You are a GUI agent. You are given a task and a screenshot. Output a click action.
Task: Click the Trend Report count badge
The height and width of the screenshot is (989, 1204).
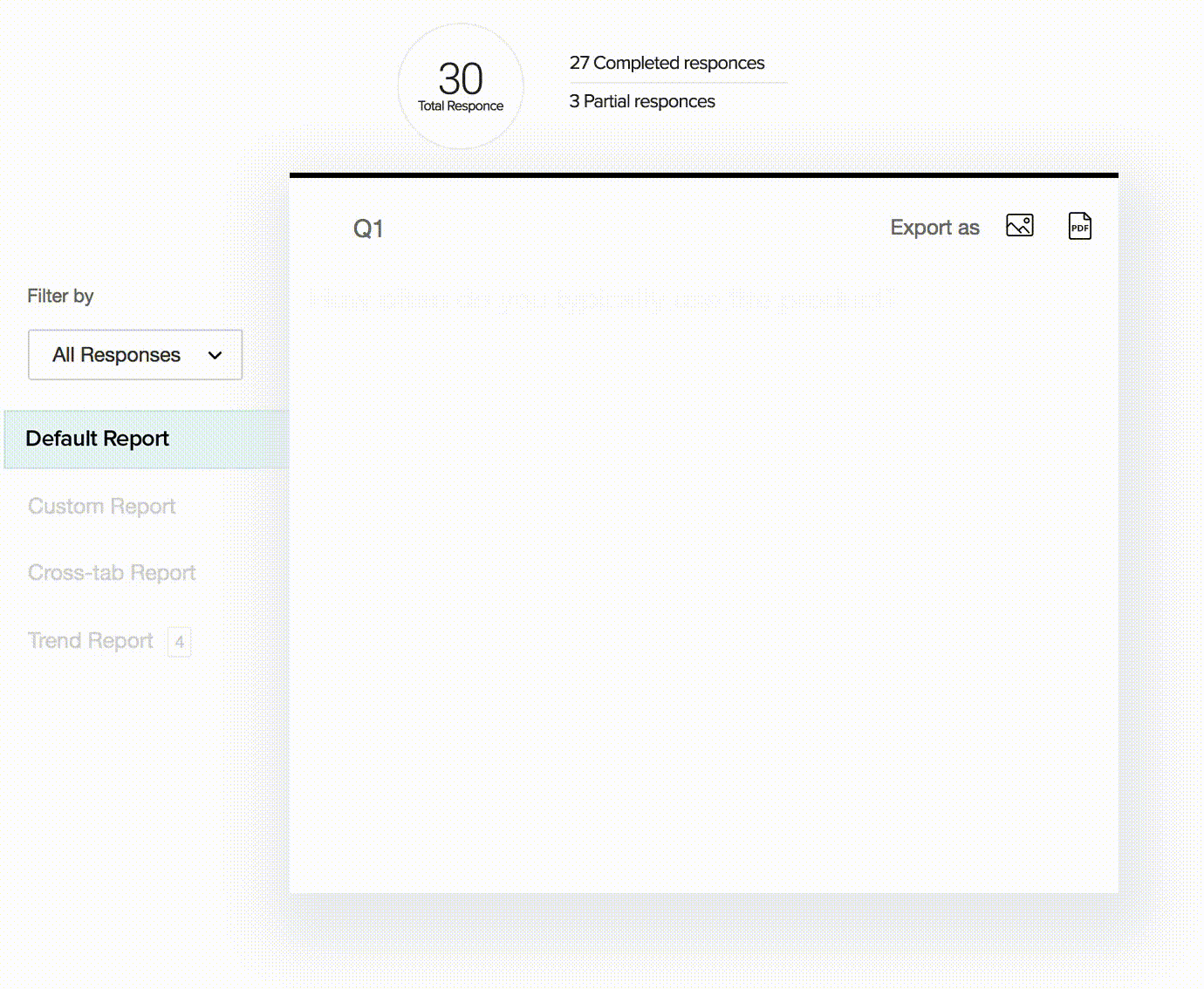179,642
